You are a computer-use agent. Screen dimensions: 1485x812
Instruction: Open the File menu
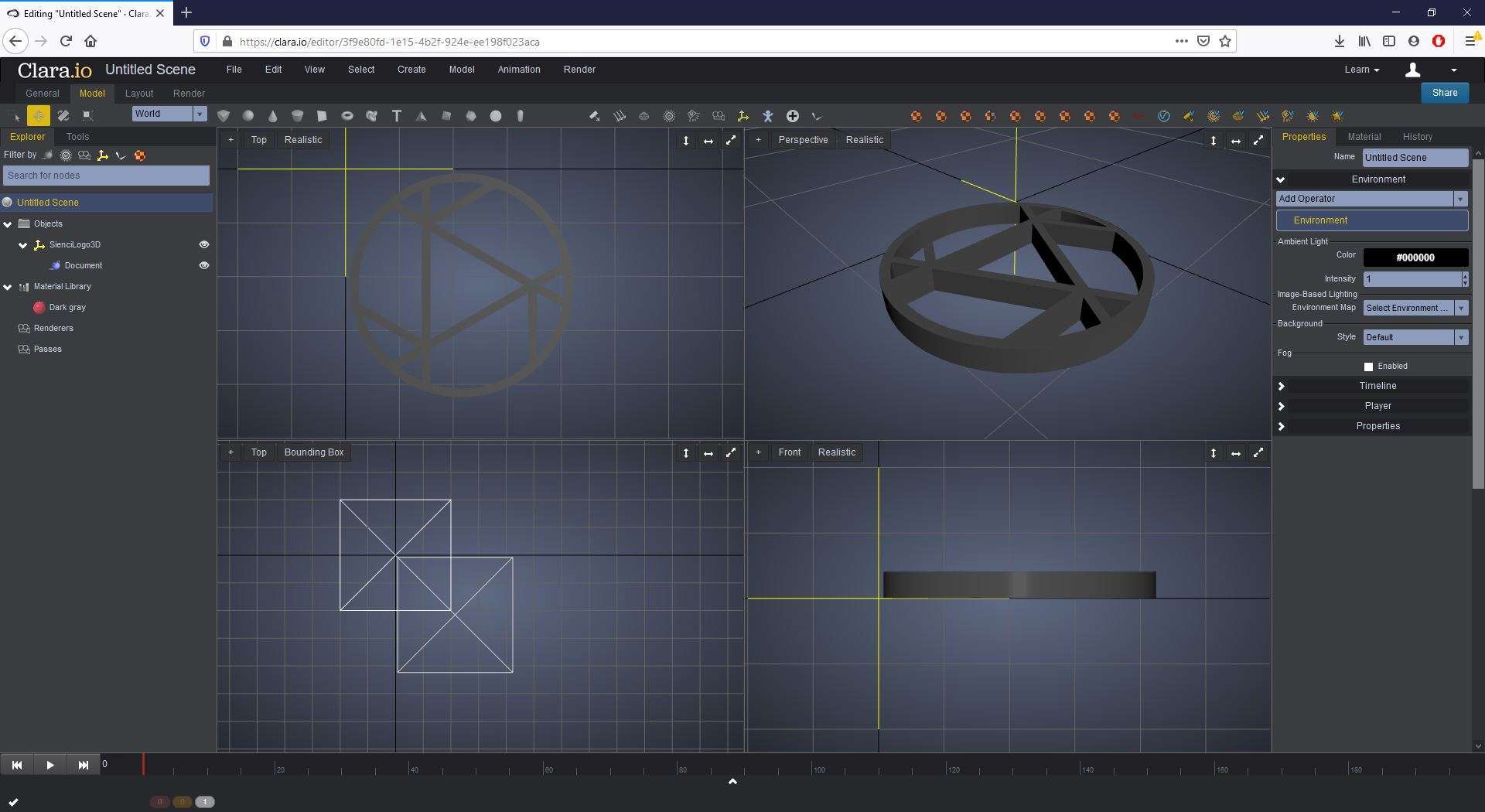click(234, 70)
